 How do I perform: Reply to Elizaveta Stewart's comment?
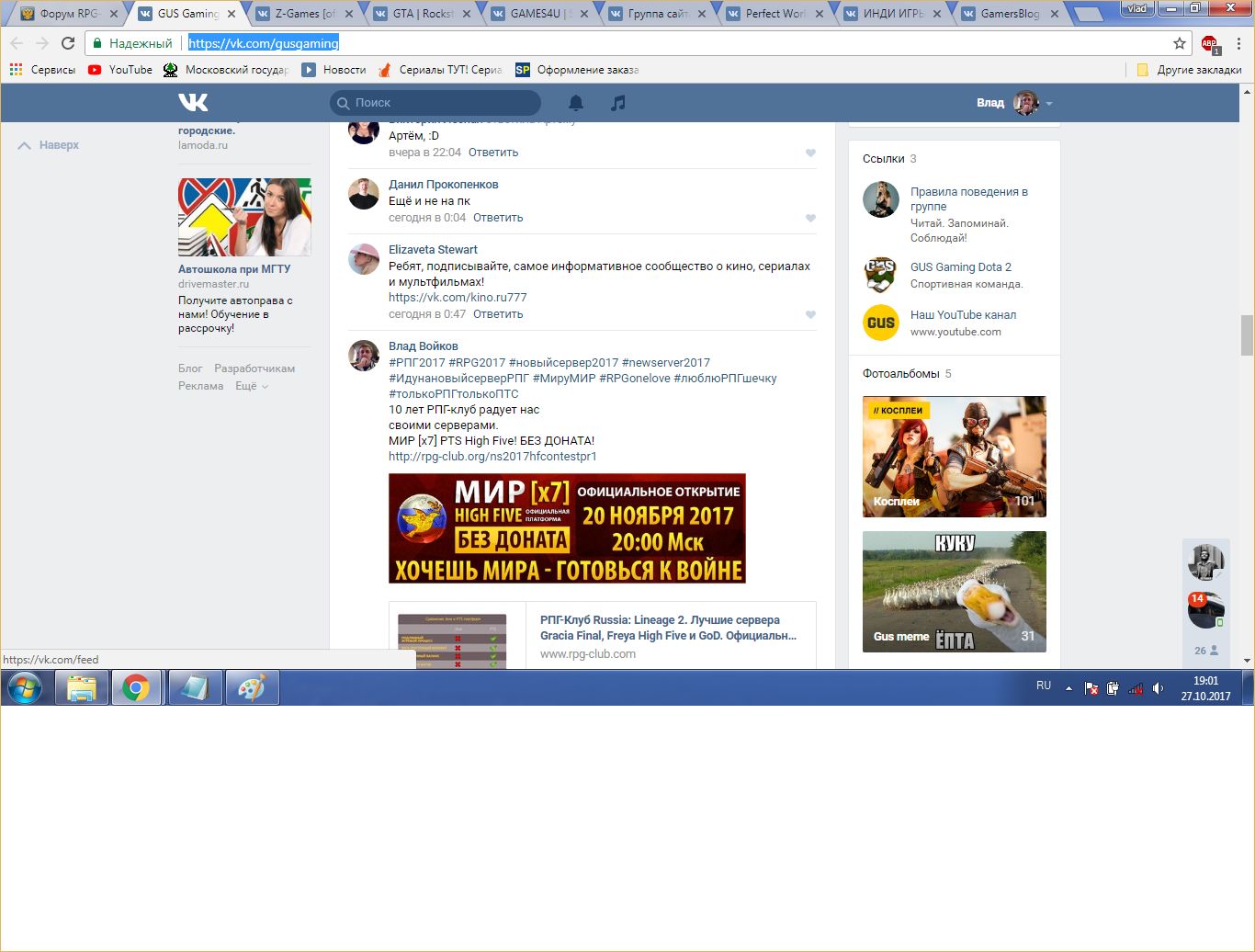498,314
